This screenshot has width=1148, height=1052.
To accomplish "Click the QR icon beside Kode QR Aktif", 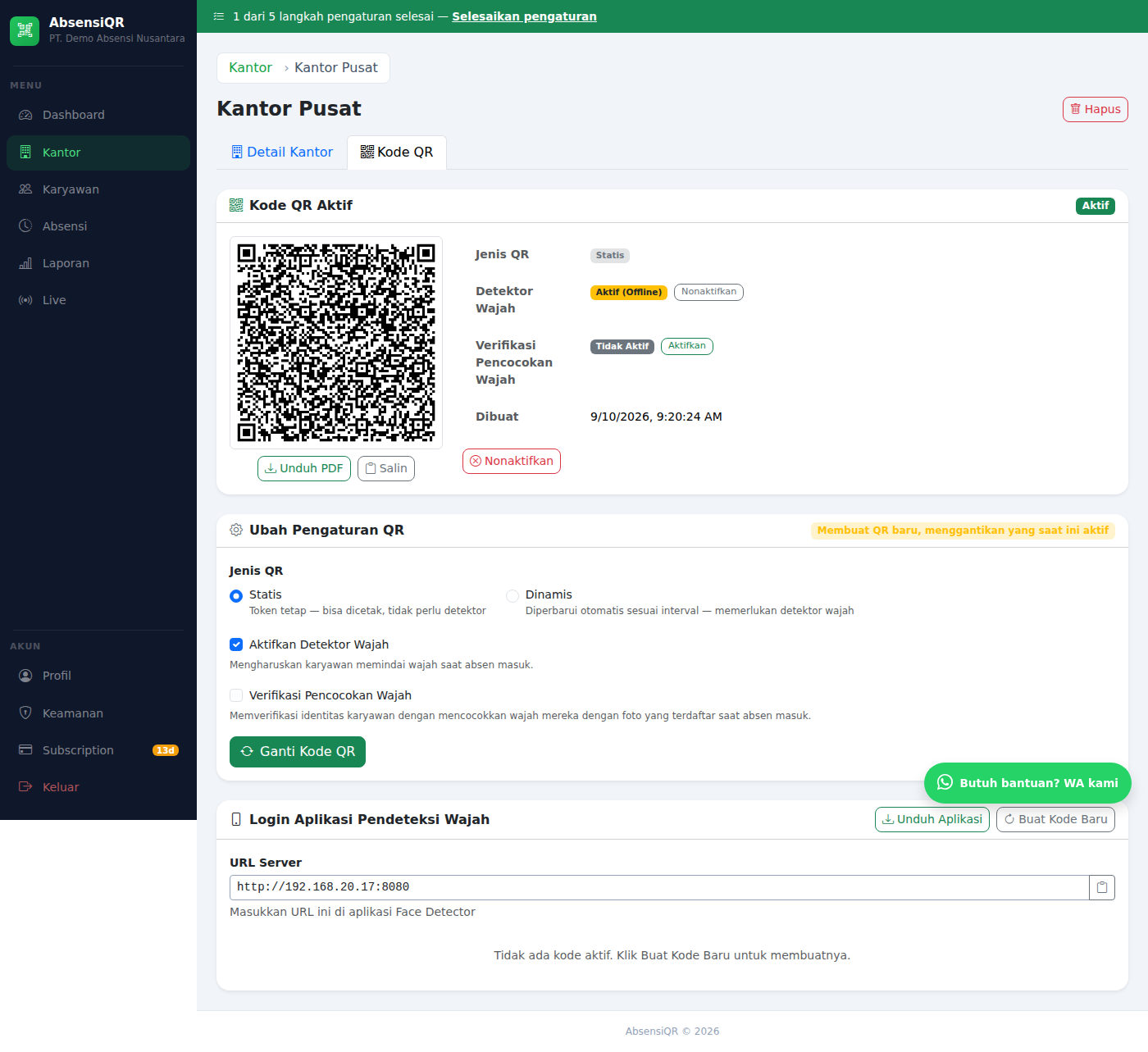I will click(x=236, y=205).
